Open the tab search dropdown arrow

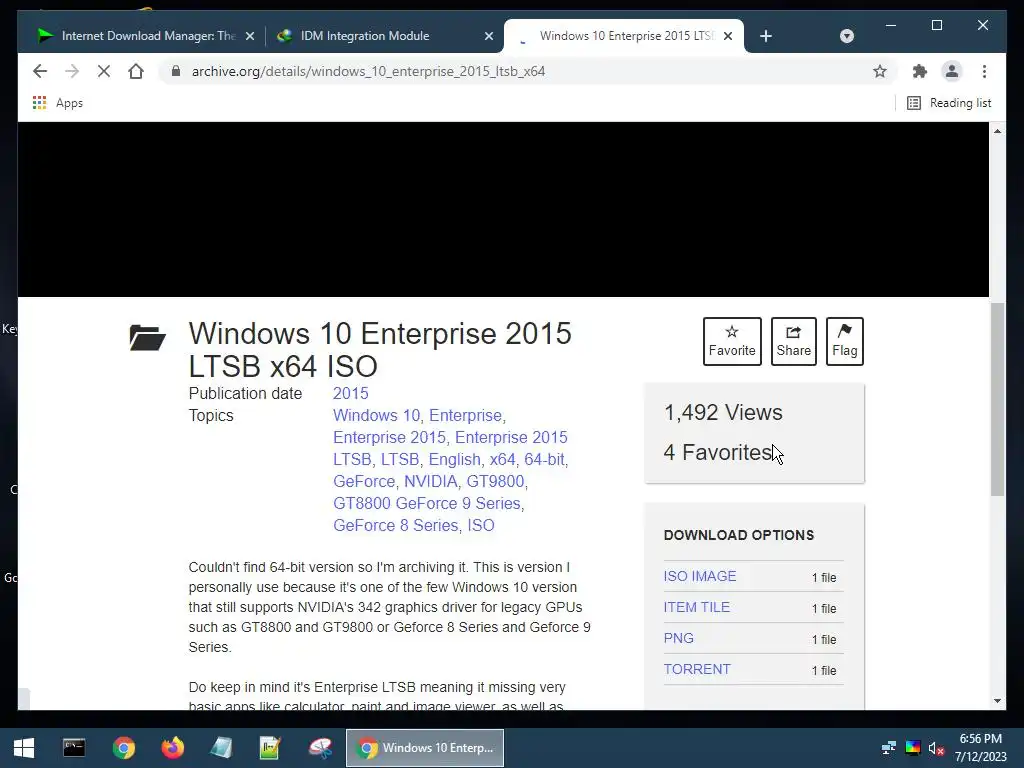tap(846, 36)
